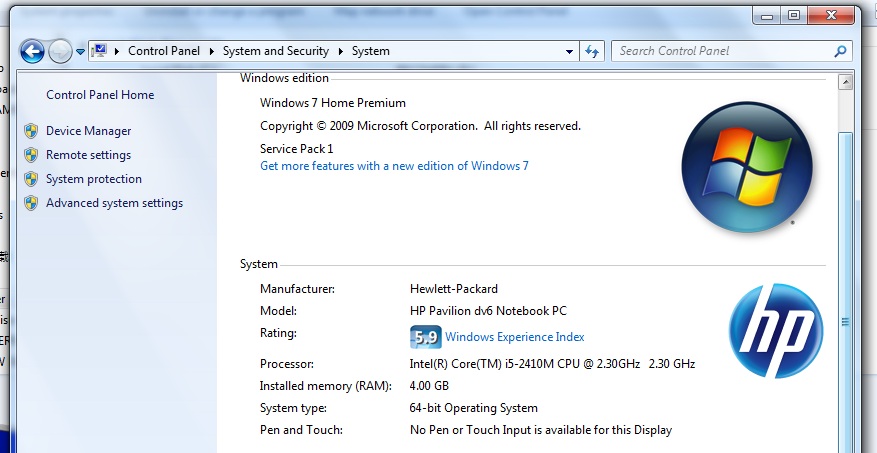Click the 5.9 rating score badge
This screenshot has width=877, height=453.
tap(425, 337)
